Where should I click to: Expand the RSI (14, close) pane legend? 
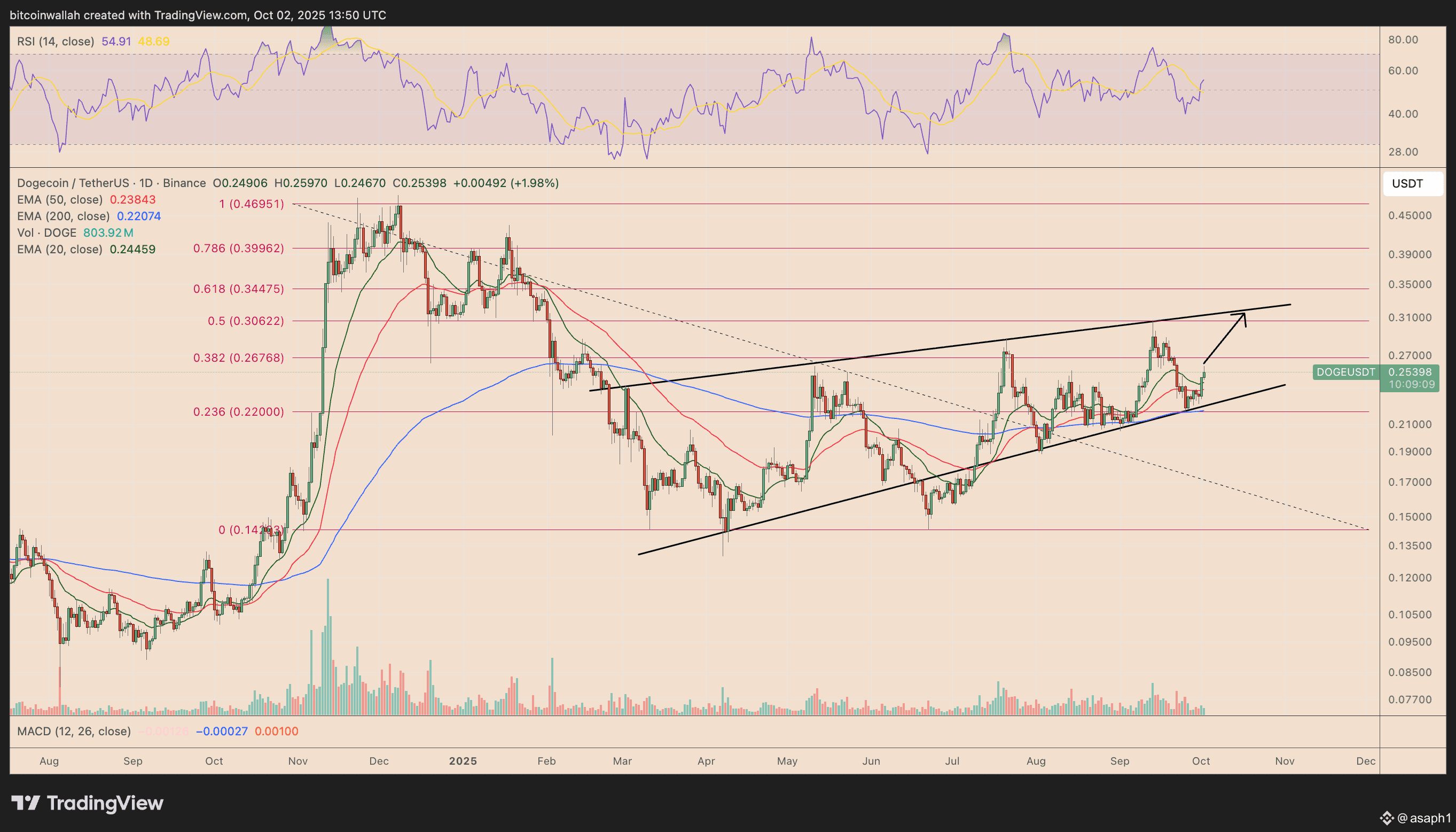pyautogui.click(x=56, y=41)
